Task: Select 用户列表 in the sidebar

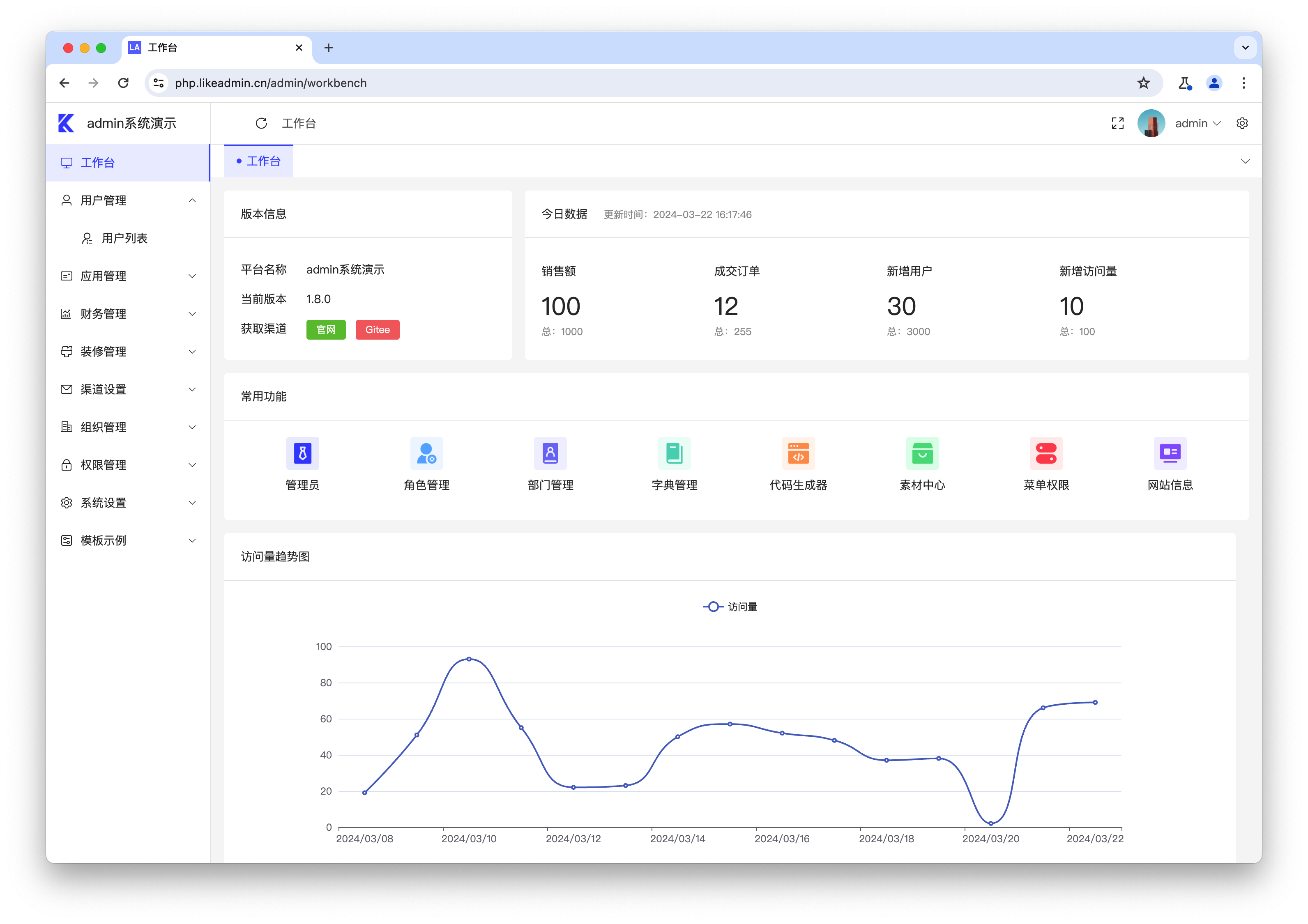Action: click(124, 238)
